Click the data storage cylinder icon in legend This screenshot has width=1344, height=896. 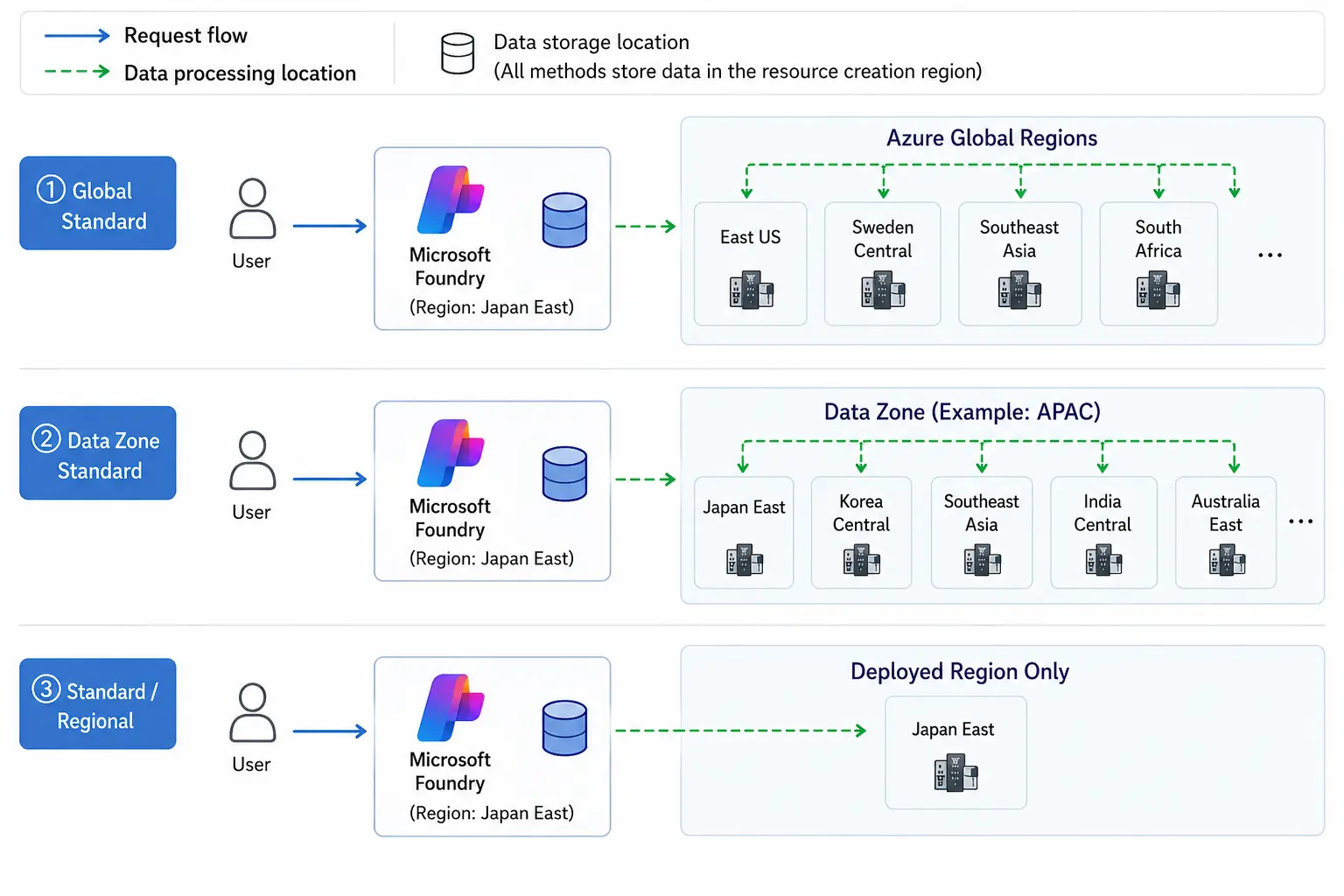pyautogui.click(x=458, y=53)
